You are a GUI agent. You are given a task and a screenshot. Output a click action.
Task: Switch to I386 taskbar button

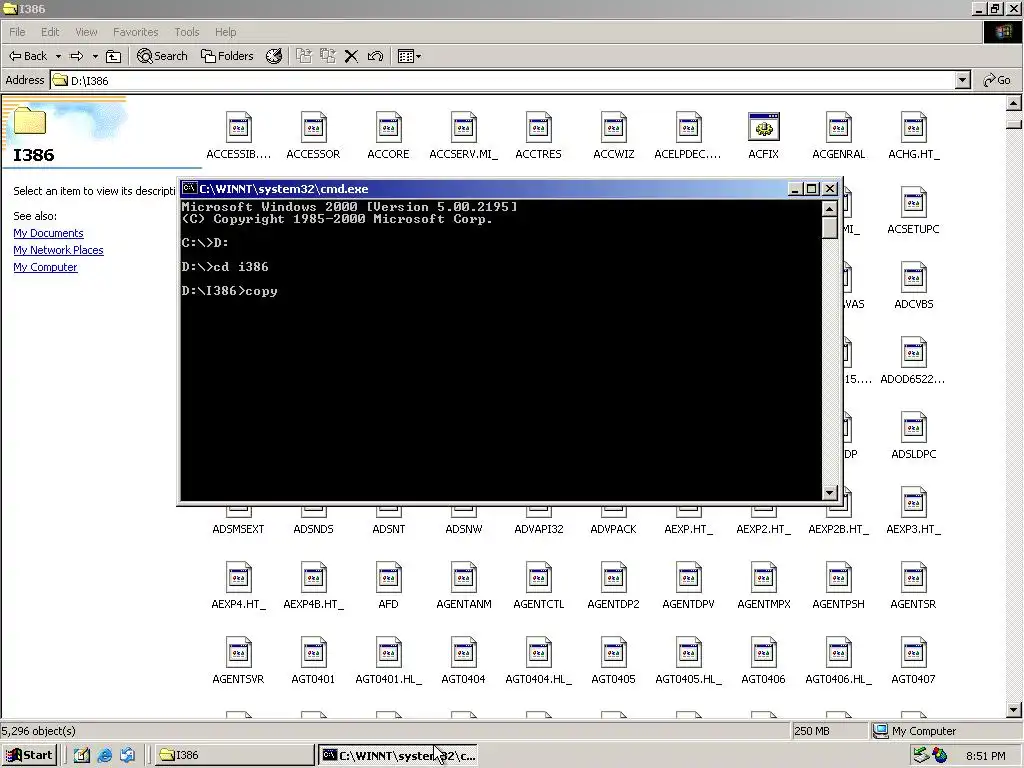click(x=235, y=755)
